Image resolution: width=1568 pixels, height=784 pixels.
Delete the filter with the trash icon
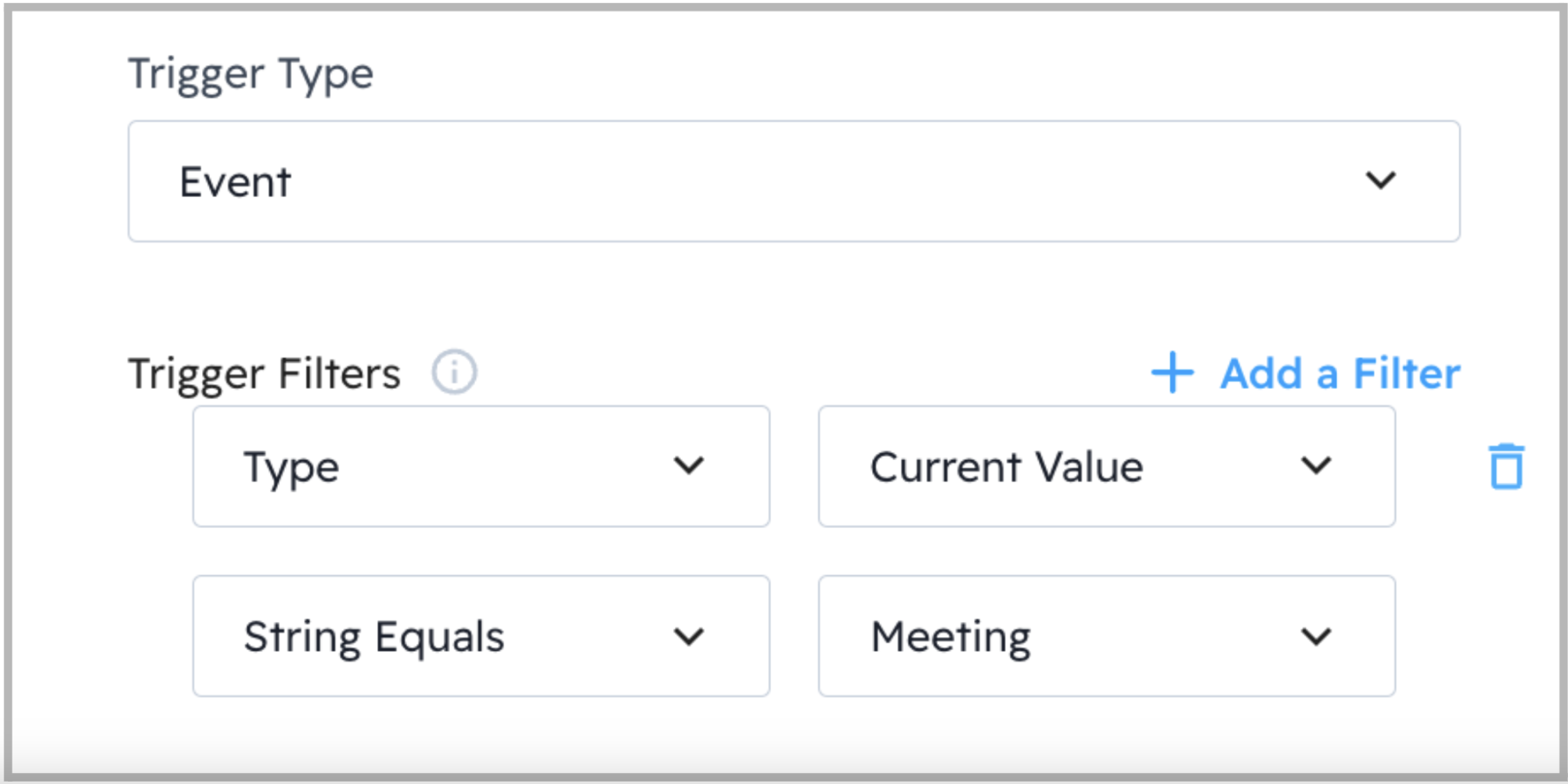(x=1506, y=466)
